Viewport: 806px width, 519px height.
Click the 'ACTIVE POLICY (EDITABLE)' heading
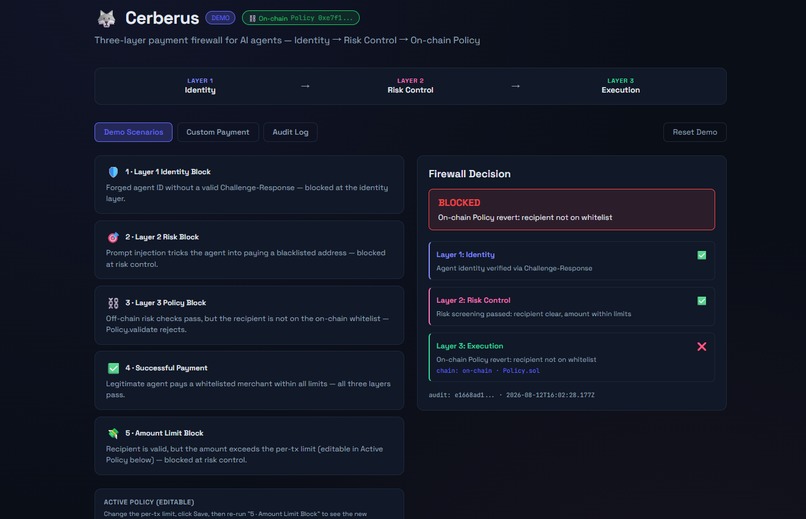tap(149, 502)
